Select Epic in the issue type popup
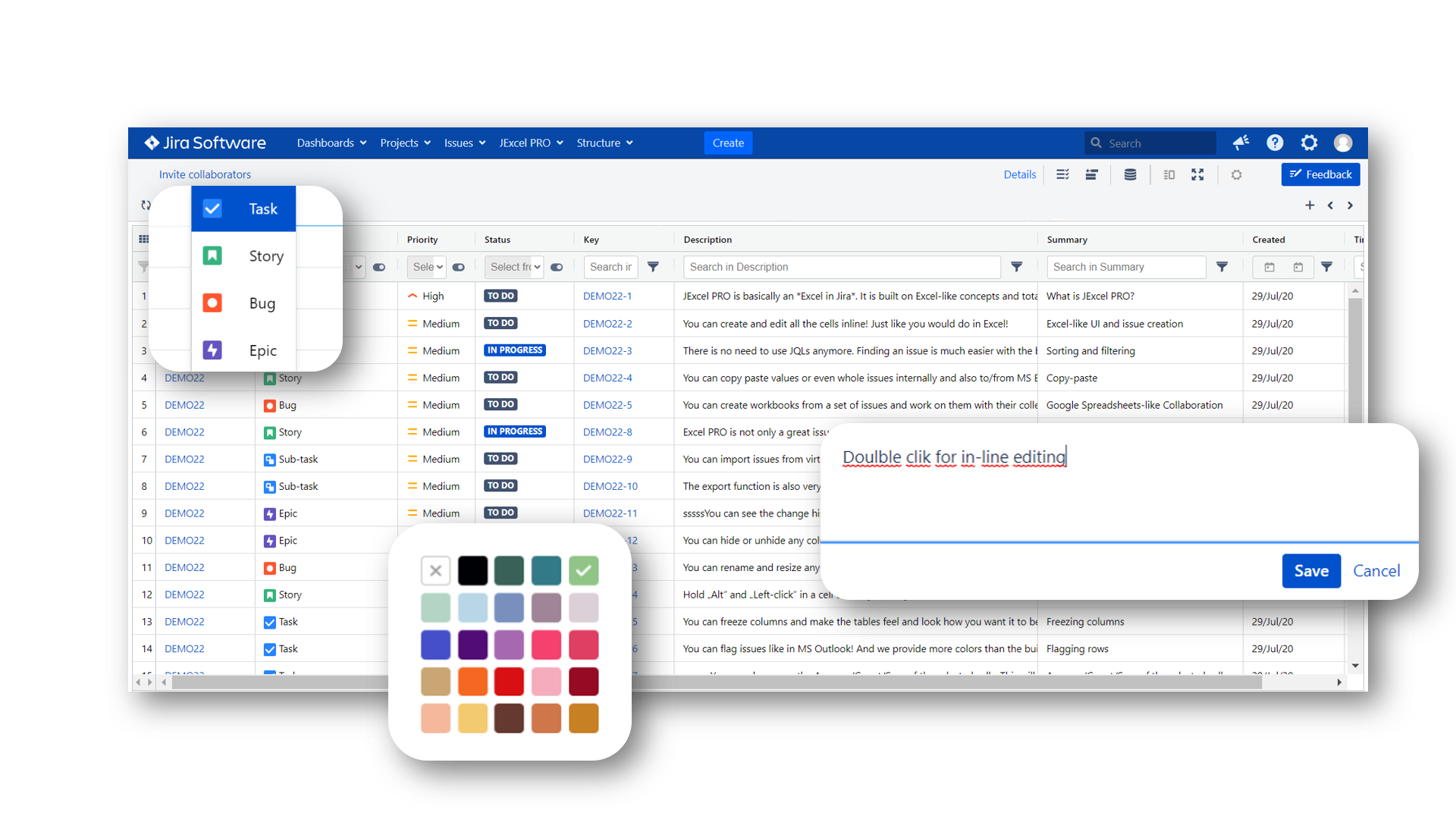1456x819 pixels. click(x=243, y=350)
